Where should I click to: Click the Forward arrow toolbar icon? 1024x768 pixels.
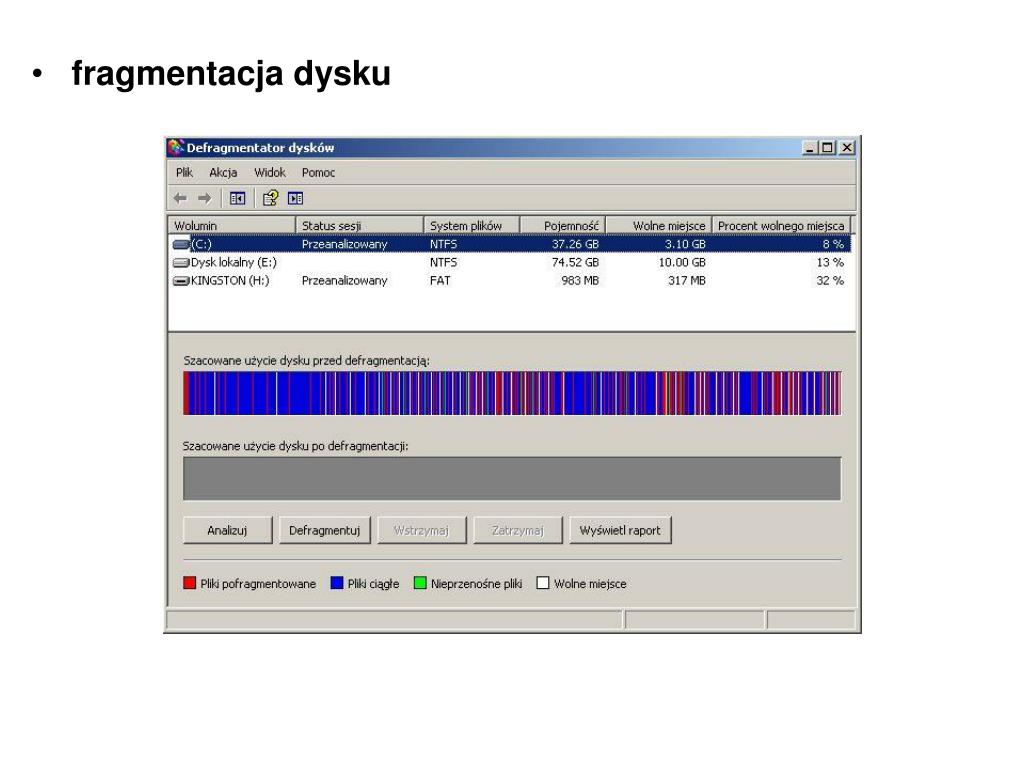pos(204,198)
